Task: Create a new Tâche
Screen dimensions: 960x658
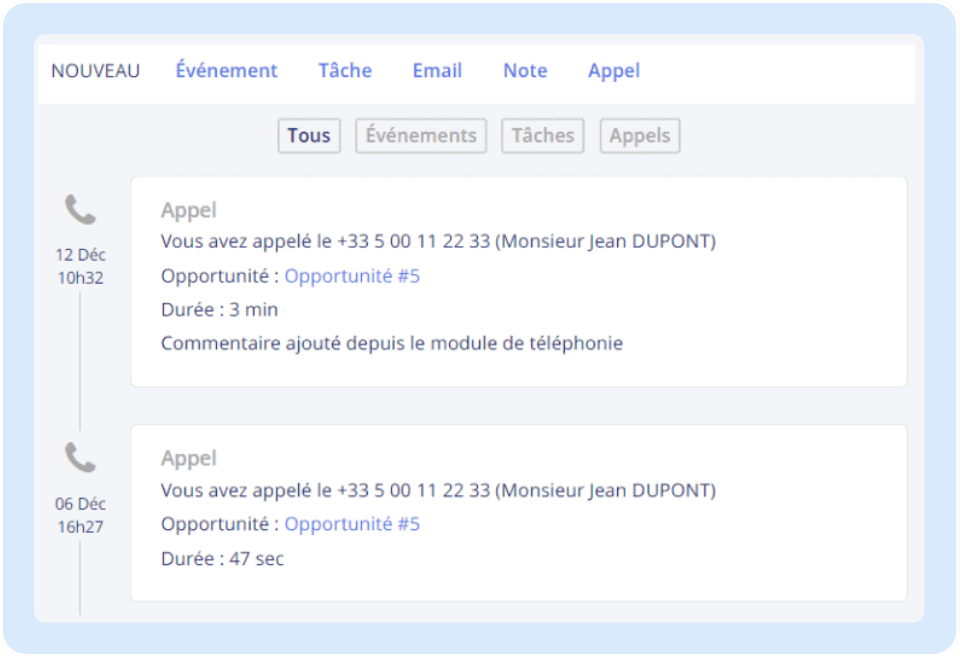Action: click(x=345, y=71)
